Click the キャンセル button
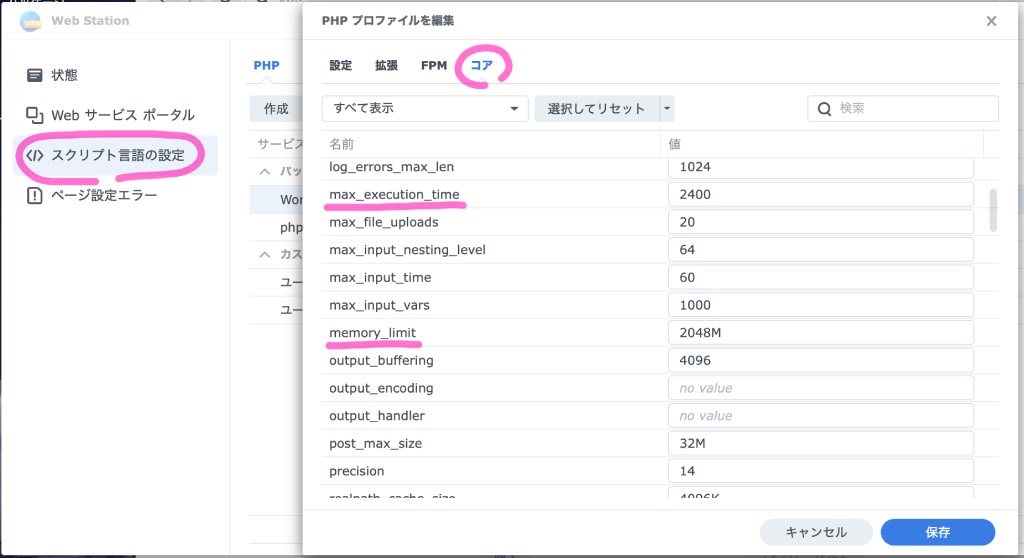The image size is (1024, 558). [x=816, y=532]
